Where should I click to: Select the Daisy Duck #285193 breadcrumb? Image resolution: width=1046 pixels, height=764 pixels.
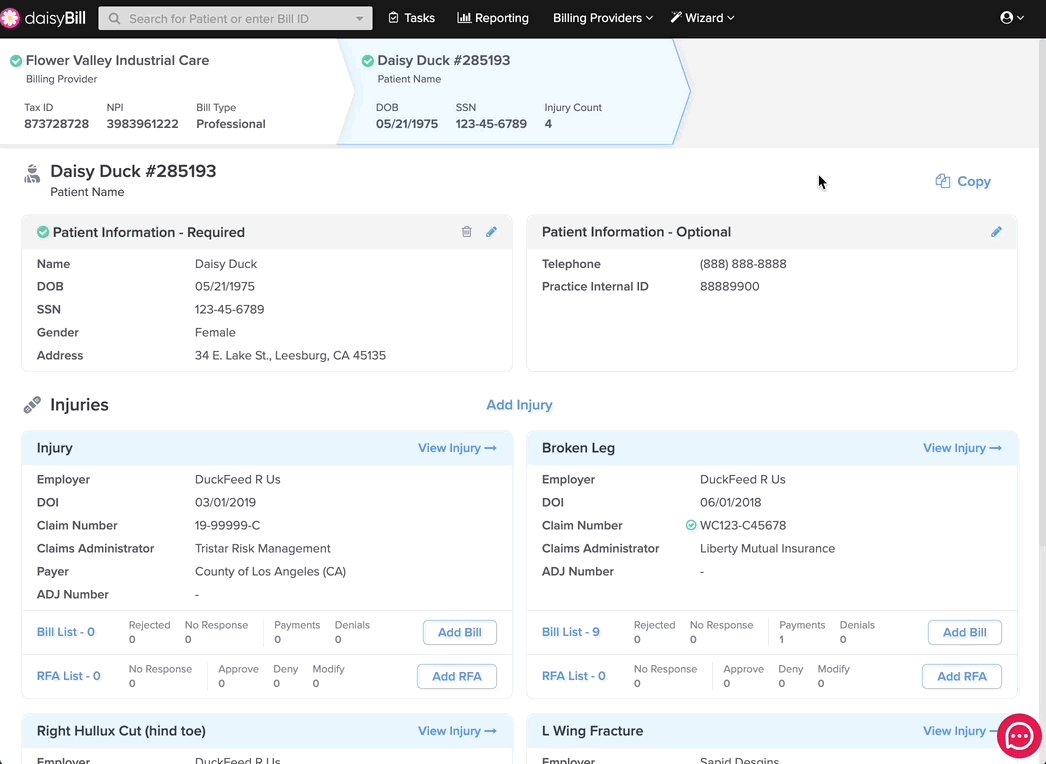514,91
